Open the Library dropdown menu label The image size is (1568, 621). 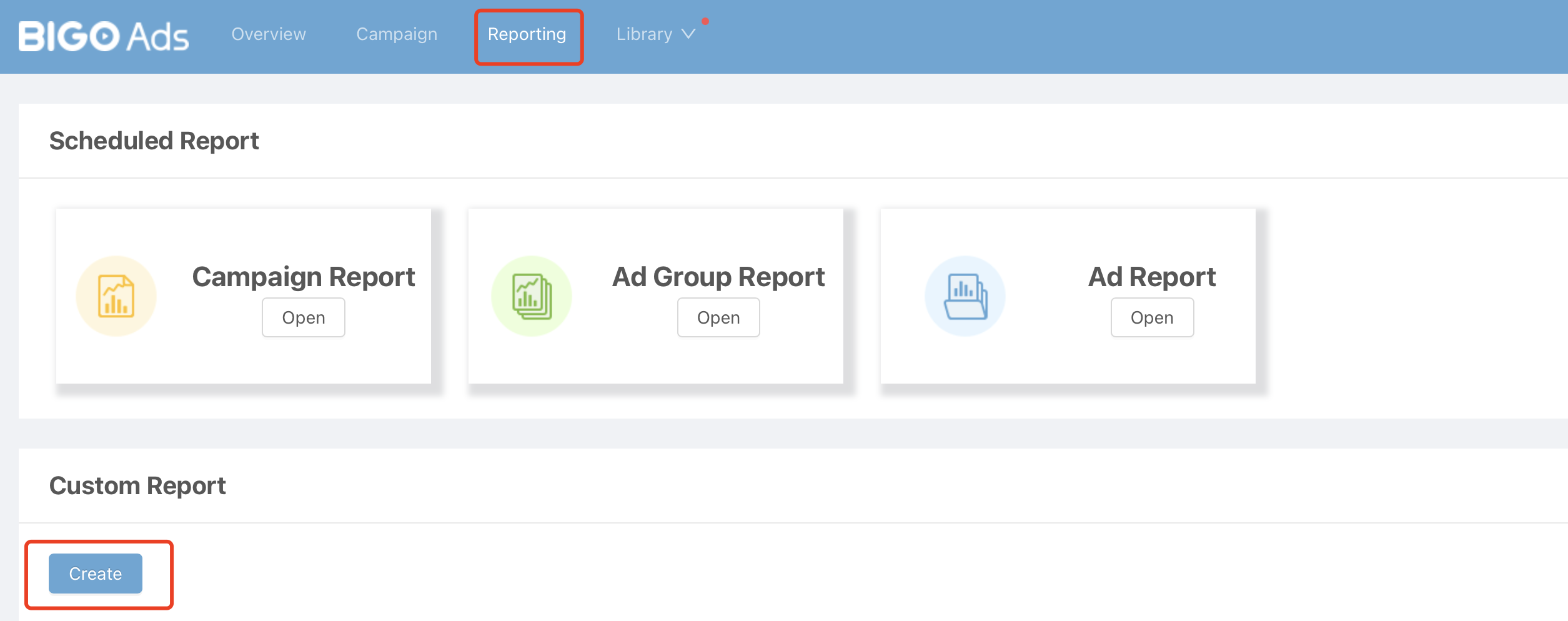click(x=644, y=34)
